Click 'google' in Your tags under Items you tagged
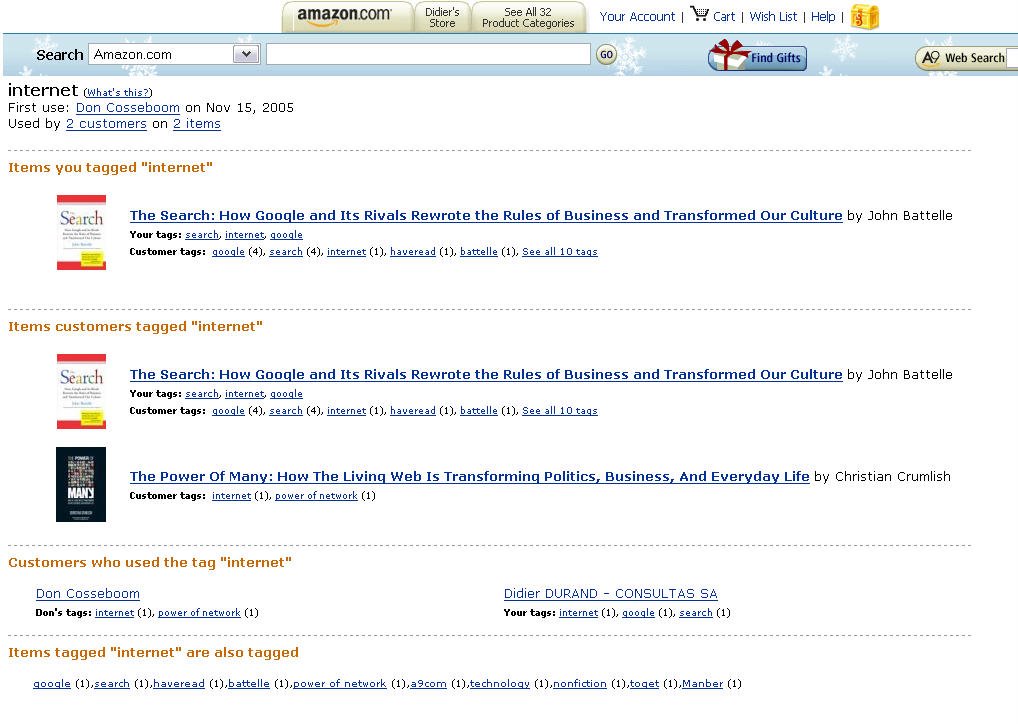This screenshot has height=724, width=1018. point(286,234)
